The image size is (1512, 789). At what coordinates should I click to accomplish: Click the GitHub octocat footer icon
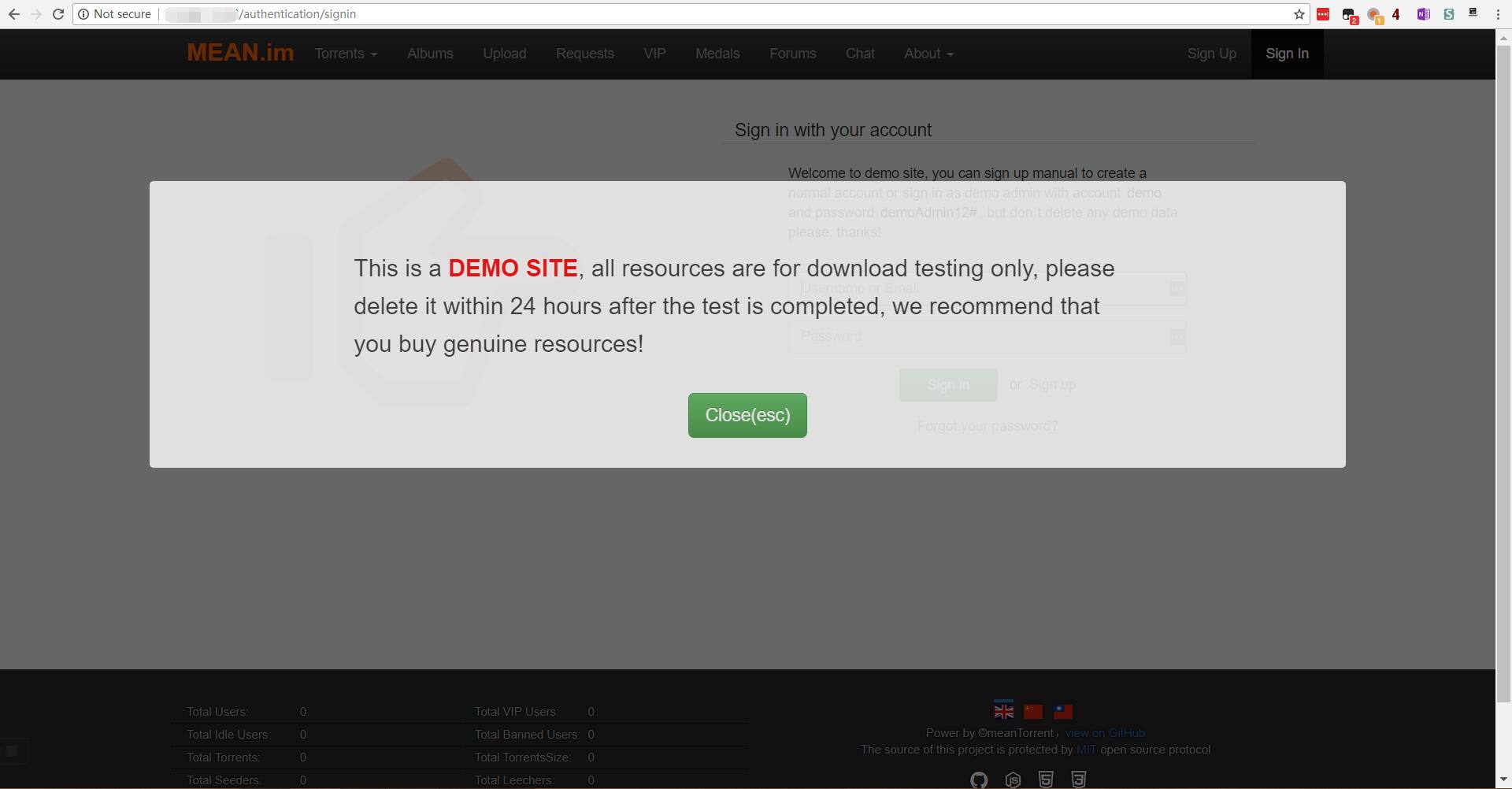979,780
